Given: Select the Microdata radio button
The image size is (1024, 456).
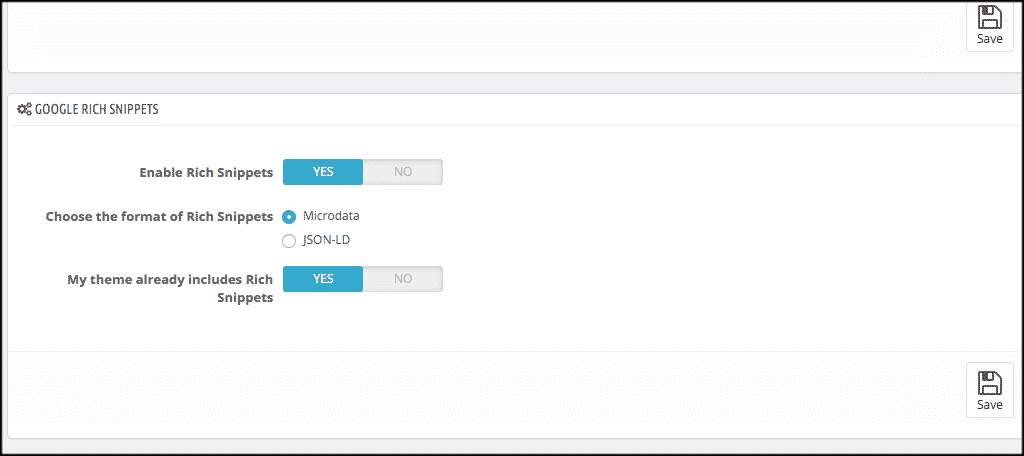Looking at the screenshot, I should click(x=289, y=216).
